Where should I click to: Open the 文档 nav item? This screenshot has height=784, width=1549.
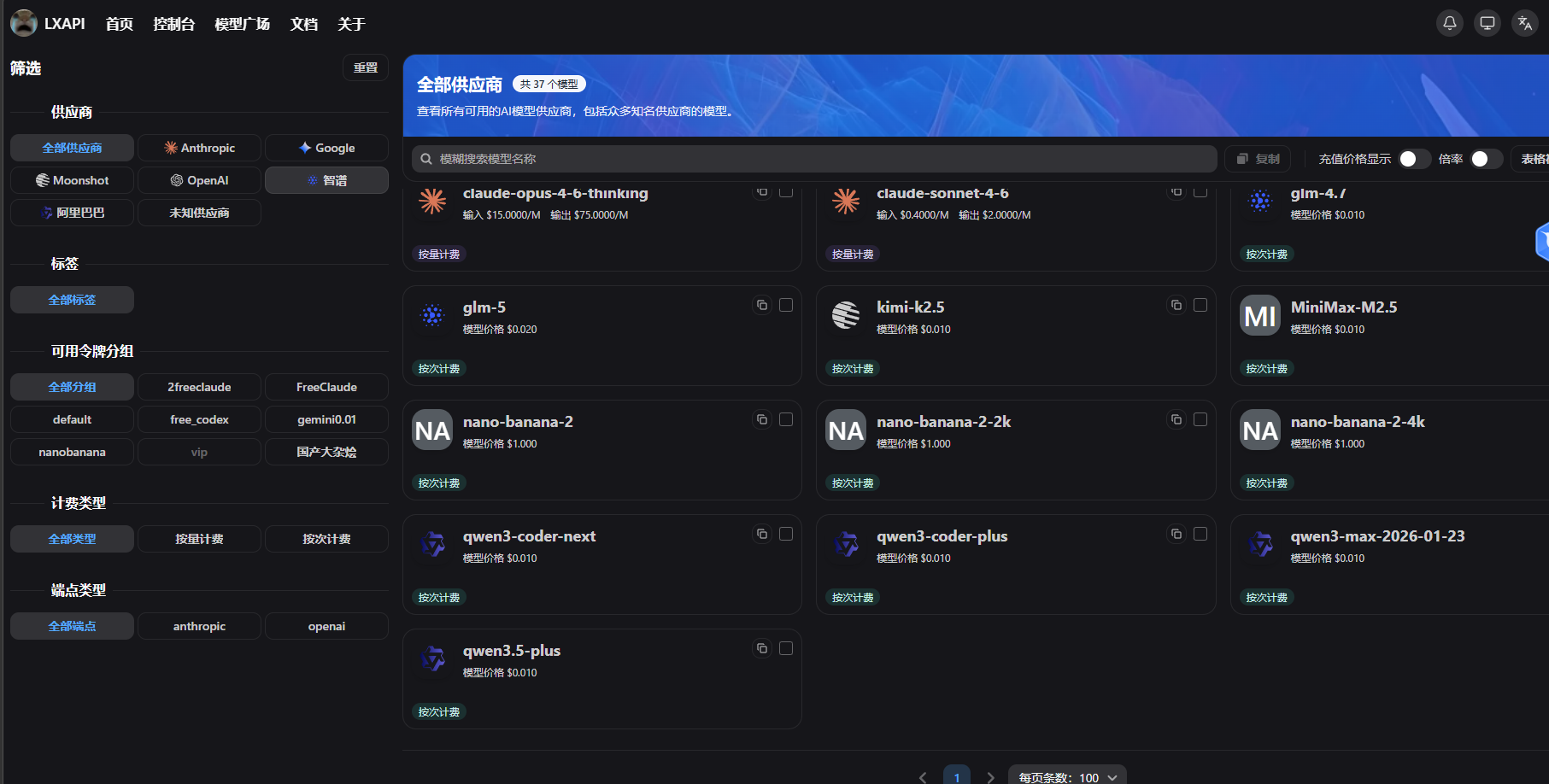[304, 24]
